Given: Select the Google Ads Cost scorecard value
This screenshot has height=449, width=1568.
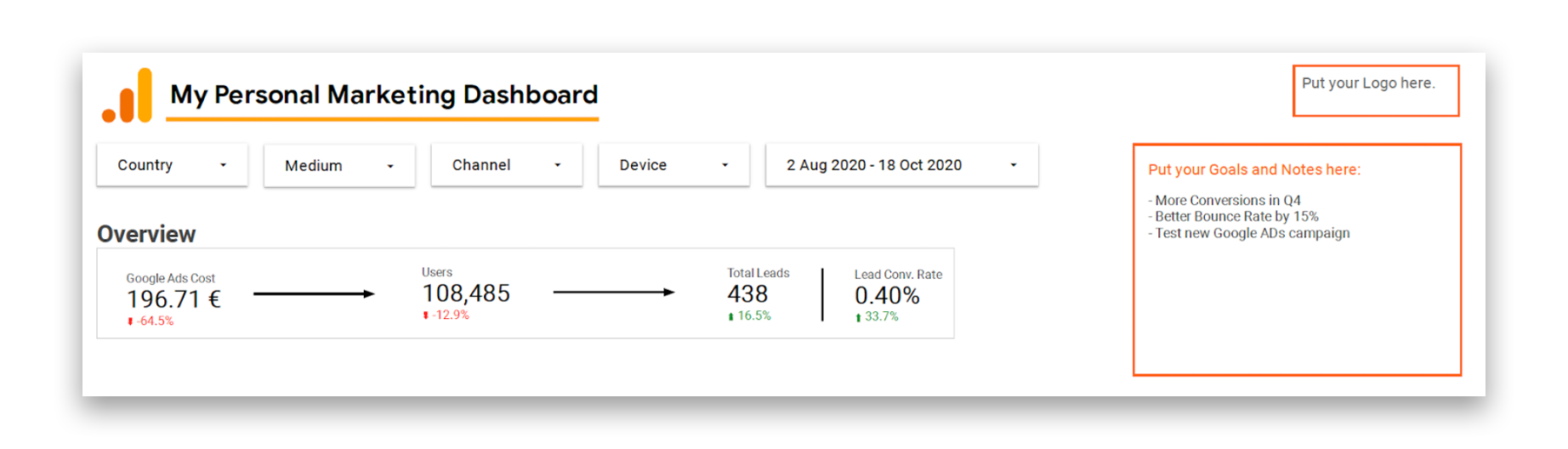Looking at the screenshot, I should tap(173, 299).
